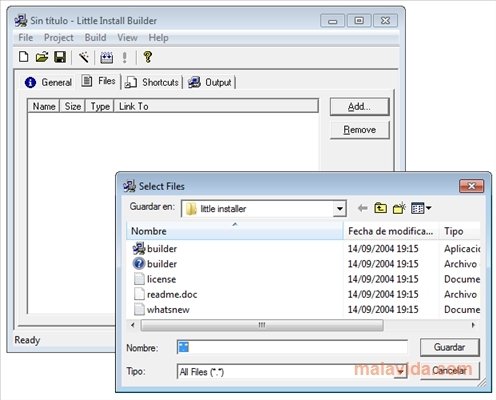
Task: Open the File menu
Action: pos(26,38)
